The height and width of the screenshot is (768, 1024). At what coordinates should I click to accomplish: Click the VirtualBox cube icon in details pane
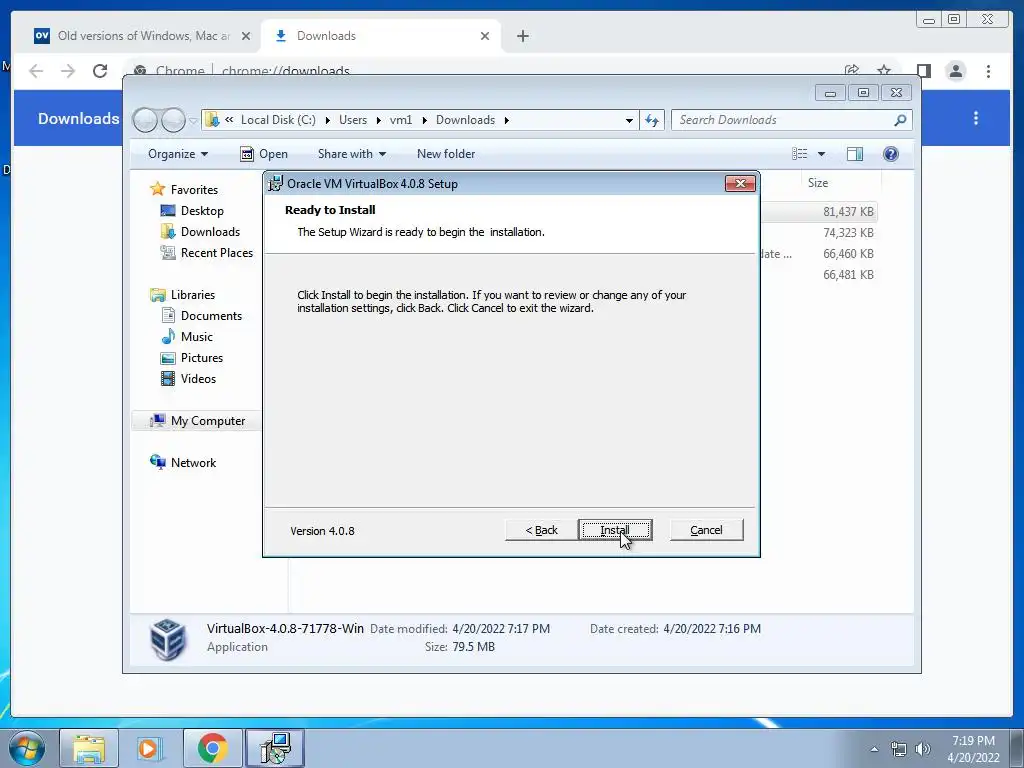click(x=168, y=639)
